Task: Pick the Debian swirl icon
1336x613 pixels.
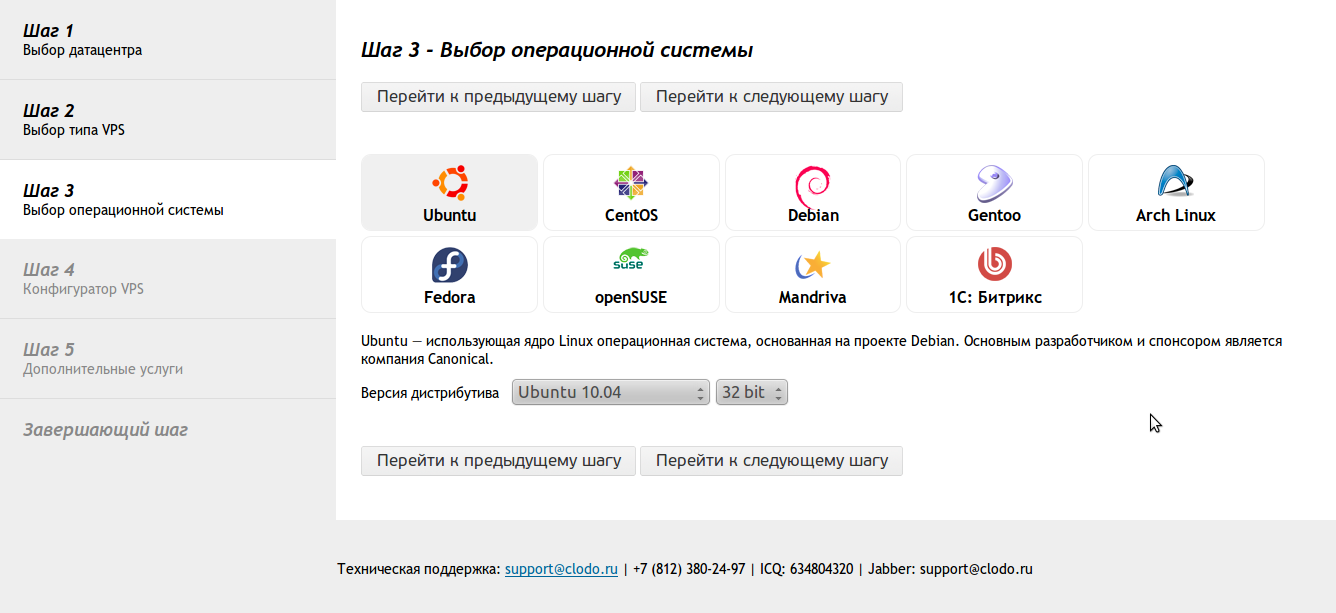Action: pyautogui.click(x=812, y=184)
